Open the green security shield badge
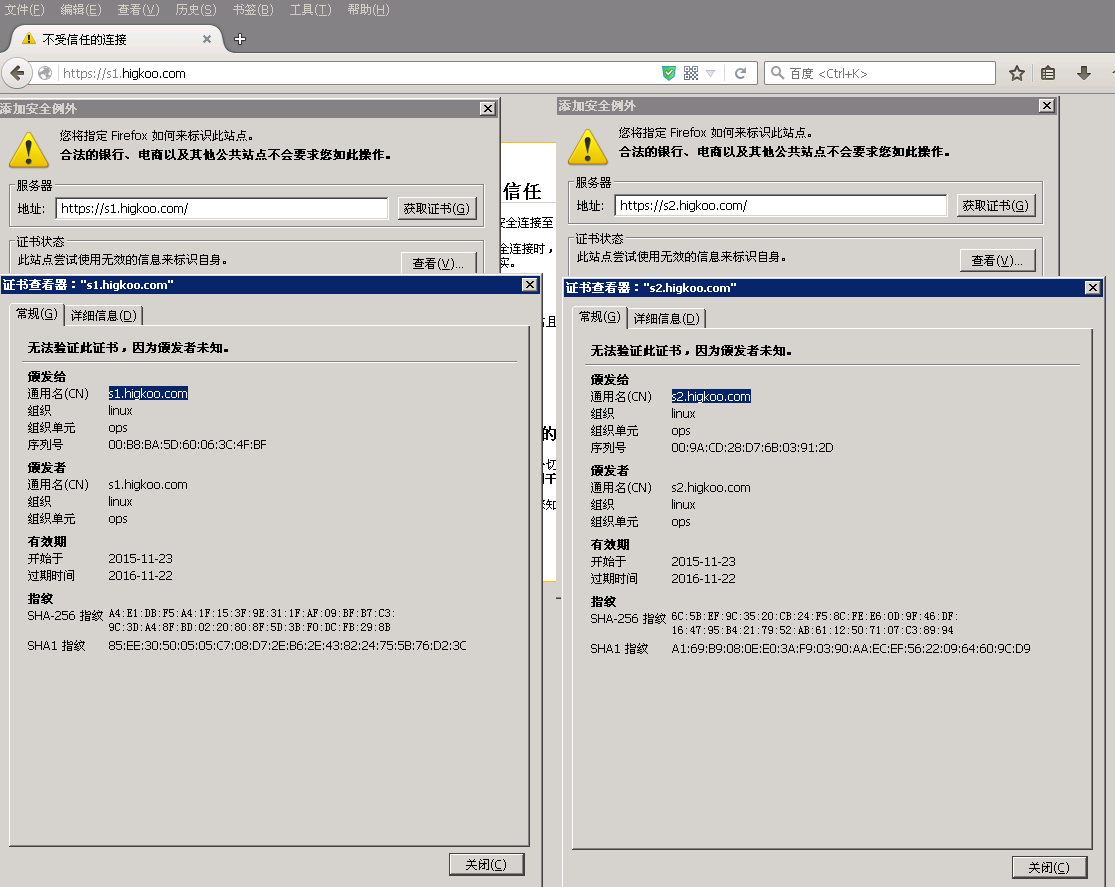The image size is (1115, 887). click(668, 72)
